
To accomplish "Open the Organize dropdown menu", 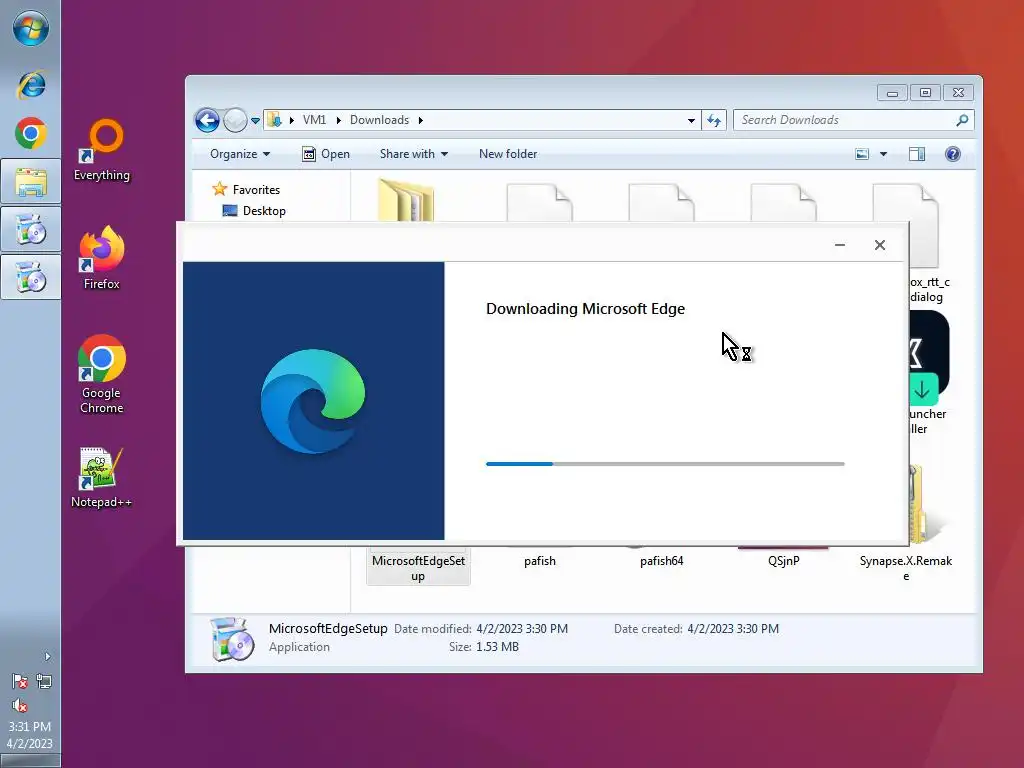I will pyautogui.click(x=240, y=154).
